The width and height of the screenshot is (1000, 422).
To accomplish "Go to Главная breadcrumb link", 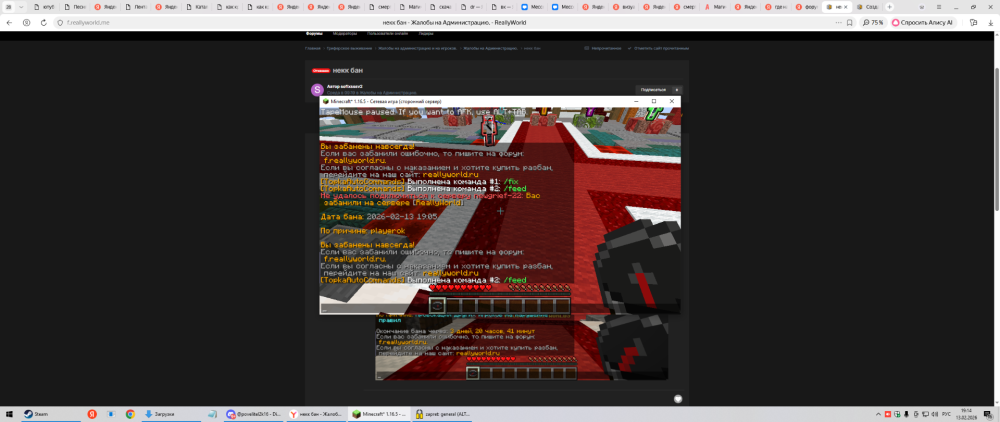I will coord(312,48).
